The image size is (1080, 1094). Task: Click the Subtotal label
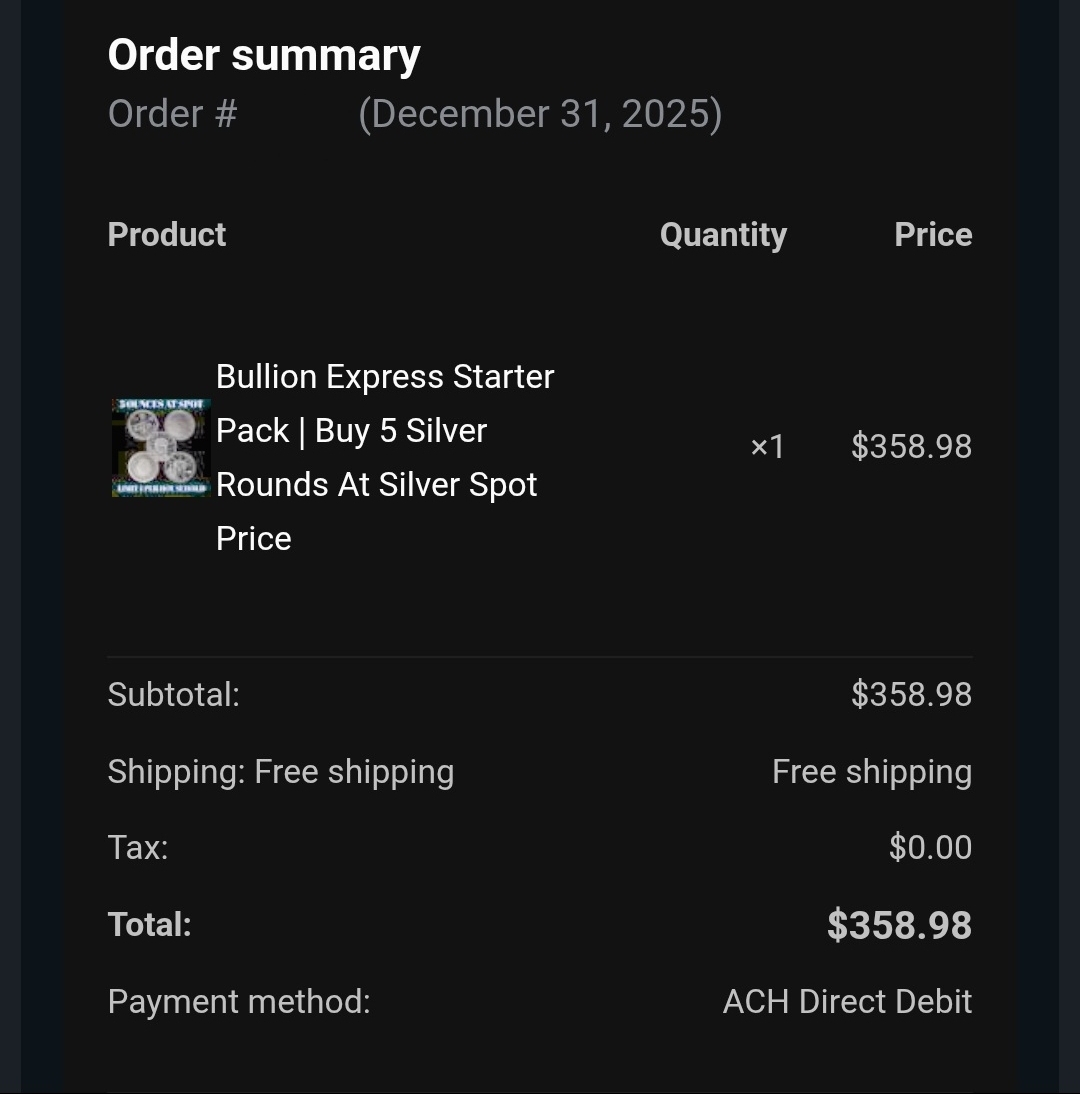coord(174,694)
